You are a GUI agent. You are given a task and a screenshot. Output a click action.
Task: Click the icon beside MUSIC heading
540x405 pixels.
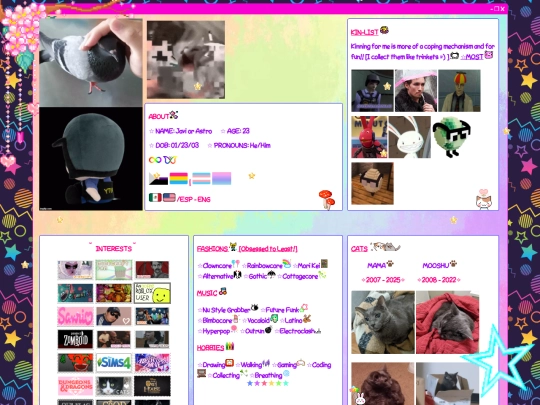pyautogui.click(x=223, y=292)
